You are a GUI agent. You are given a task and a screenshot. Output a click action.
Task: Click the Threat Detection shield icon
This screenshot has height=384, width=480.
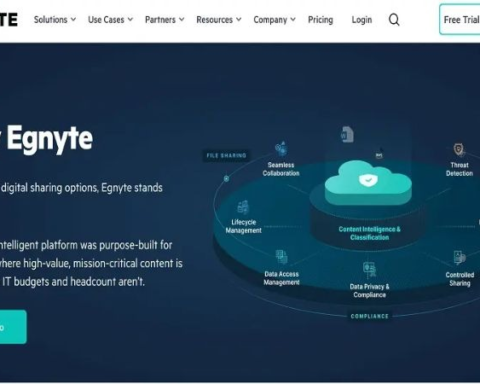(459, 150)
